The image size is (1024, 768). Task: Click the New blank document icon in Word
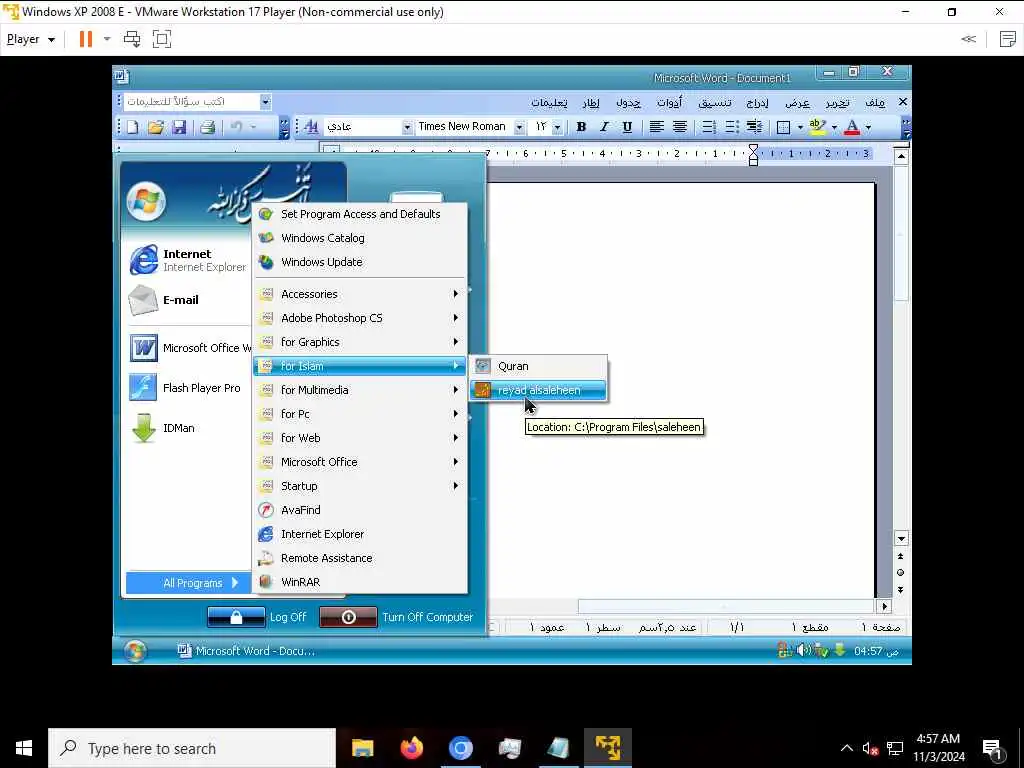pyautogui.click(x=133, y=127)
